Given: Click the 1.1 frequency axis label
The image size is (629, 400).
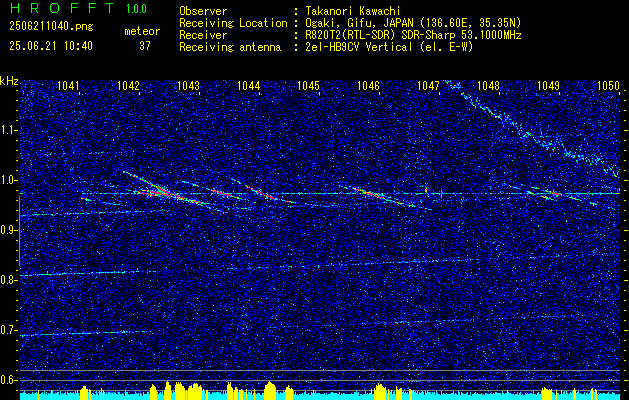Looking at the screenshot, I should [9, 130].
